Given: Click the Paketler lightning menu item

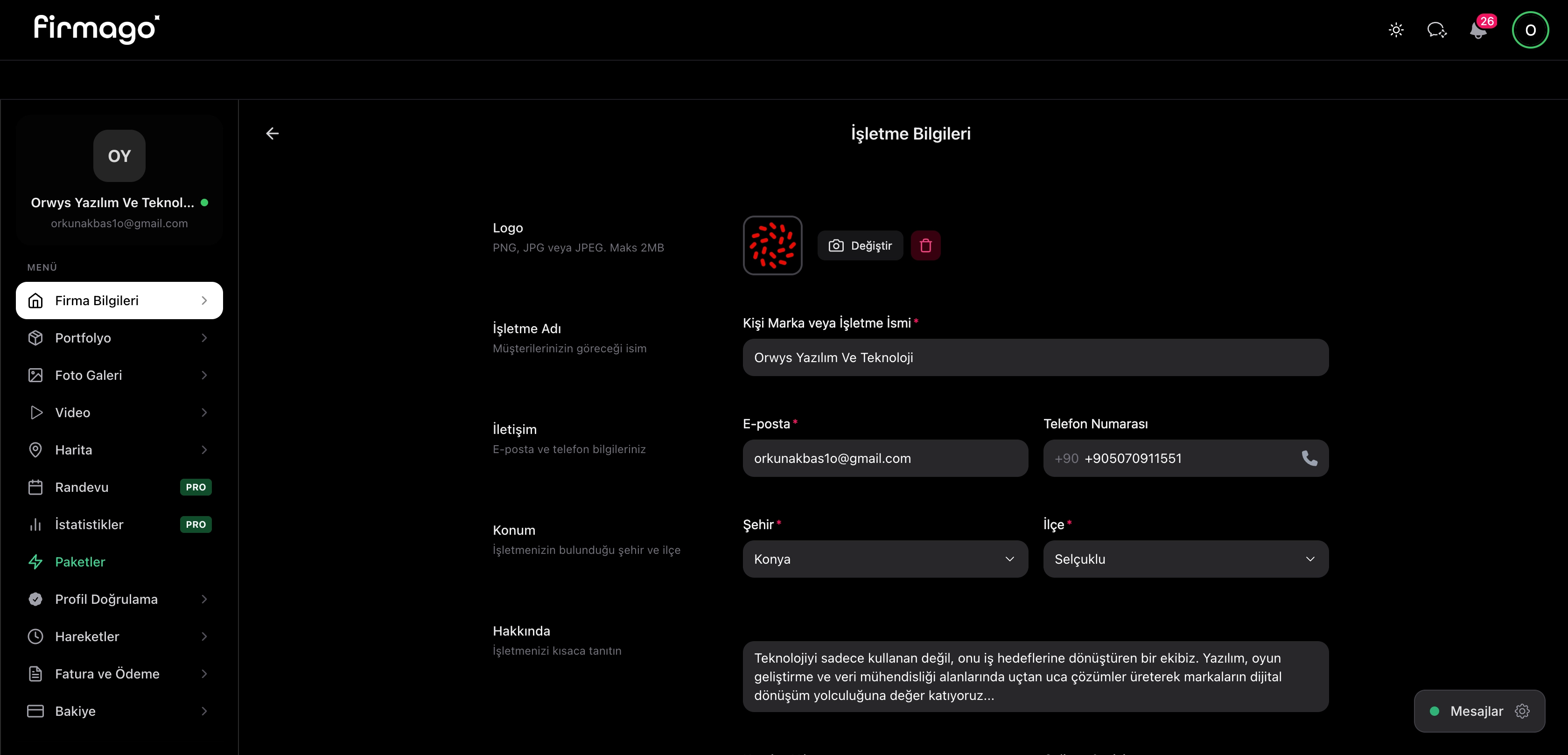Looking at the screenshot, I should pos(80,561).
